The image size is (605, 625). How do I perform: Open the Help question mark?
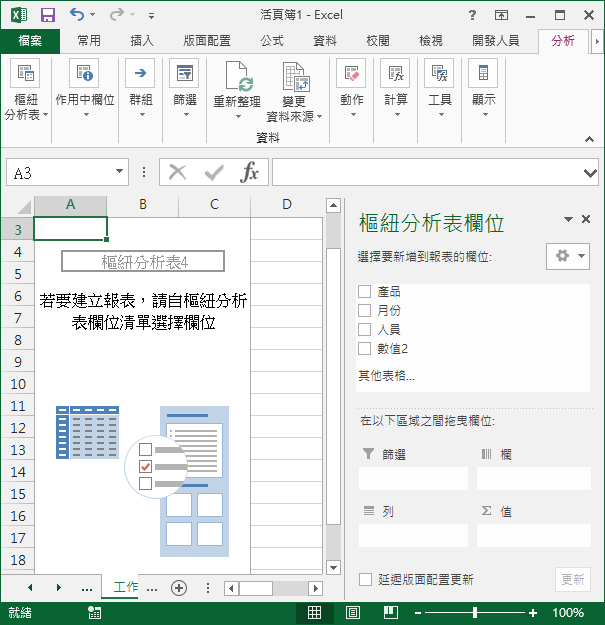[472, 15]
